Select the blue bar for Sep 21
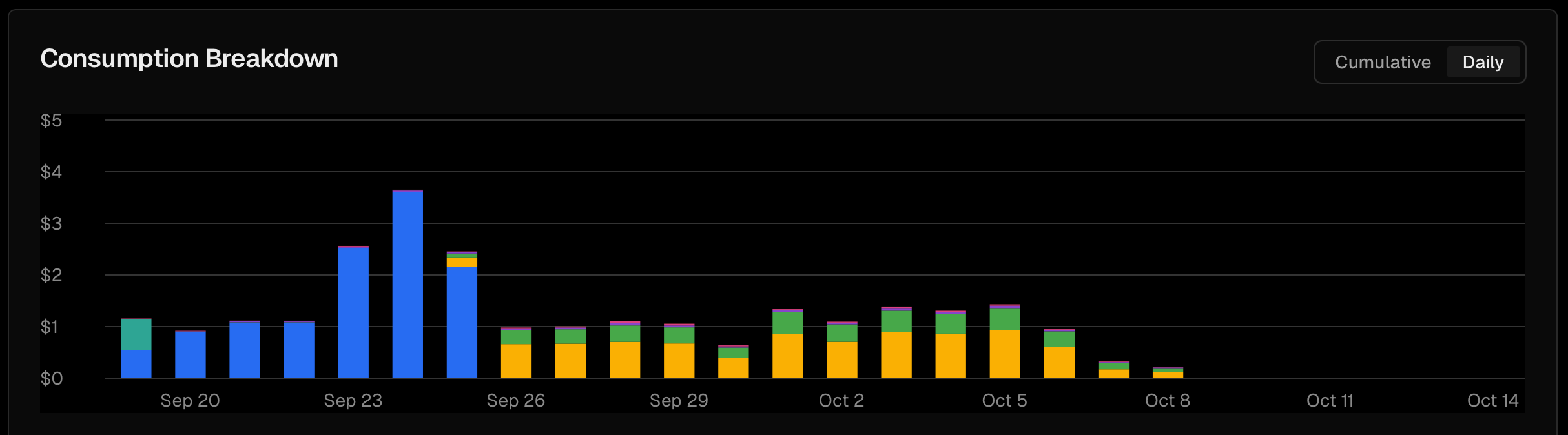This screenshot has height=435, width=1568. [245, 350]
